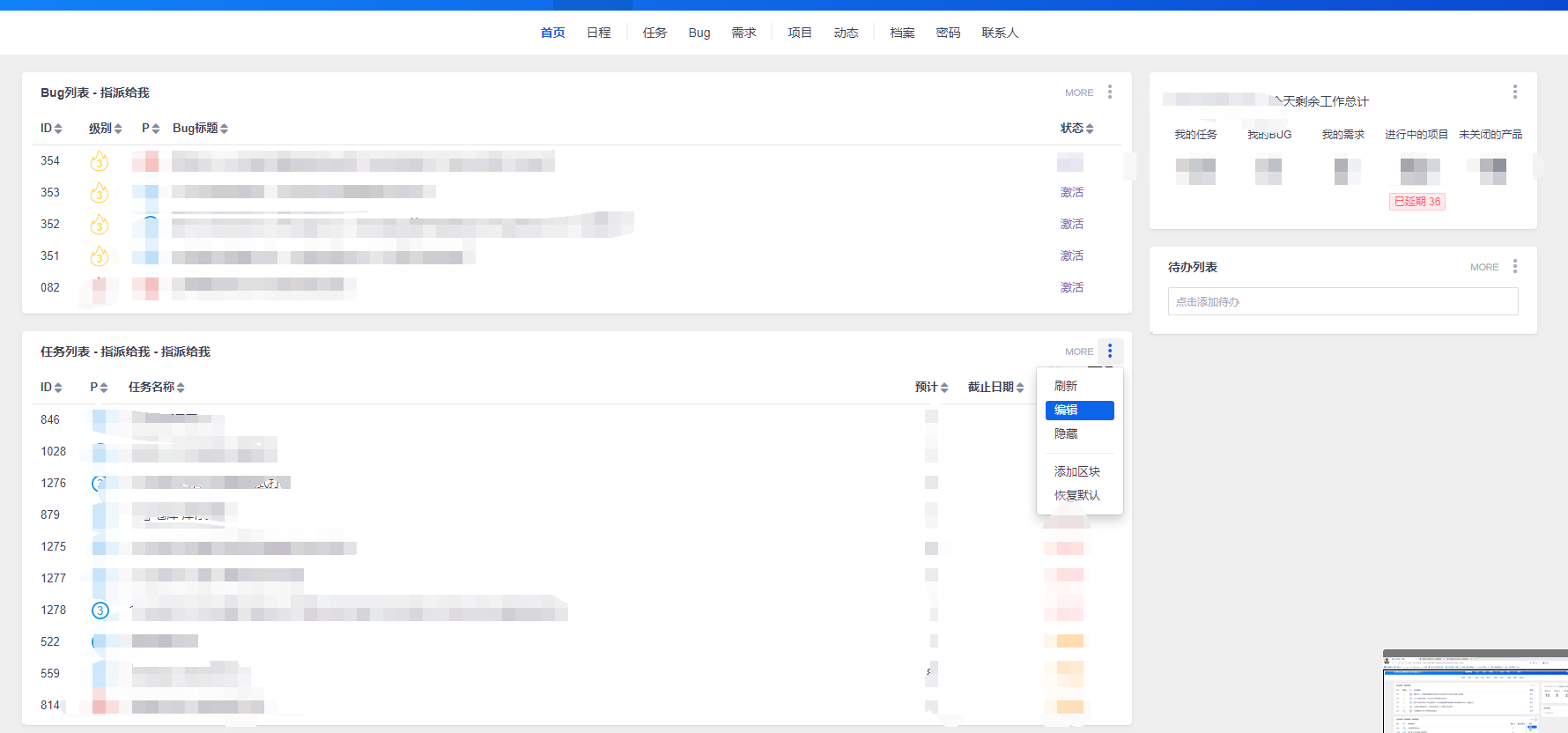
Task: Choose 恢复默认 from the block menu
Action: pos(1080,495)
